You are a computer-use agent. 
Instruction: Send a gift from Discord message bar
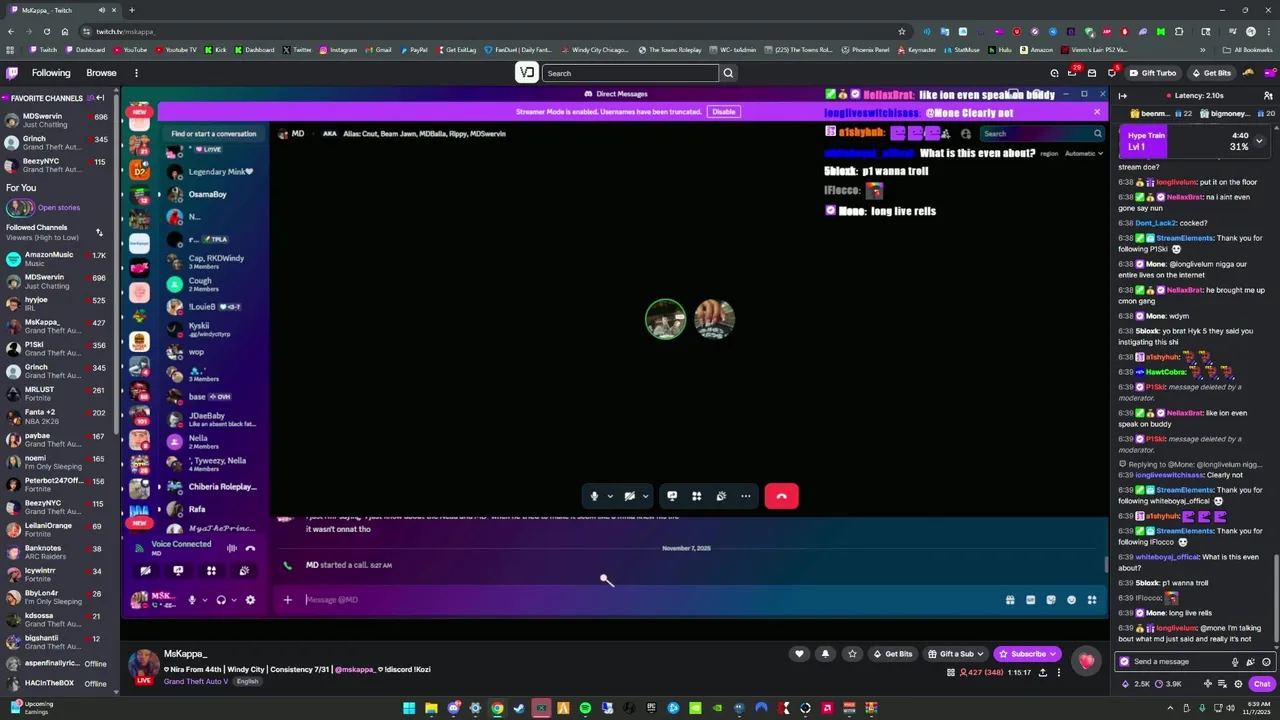[1010, 600]
